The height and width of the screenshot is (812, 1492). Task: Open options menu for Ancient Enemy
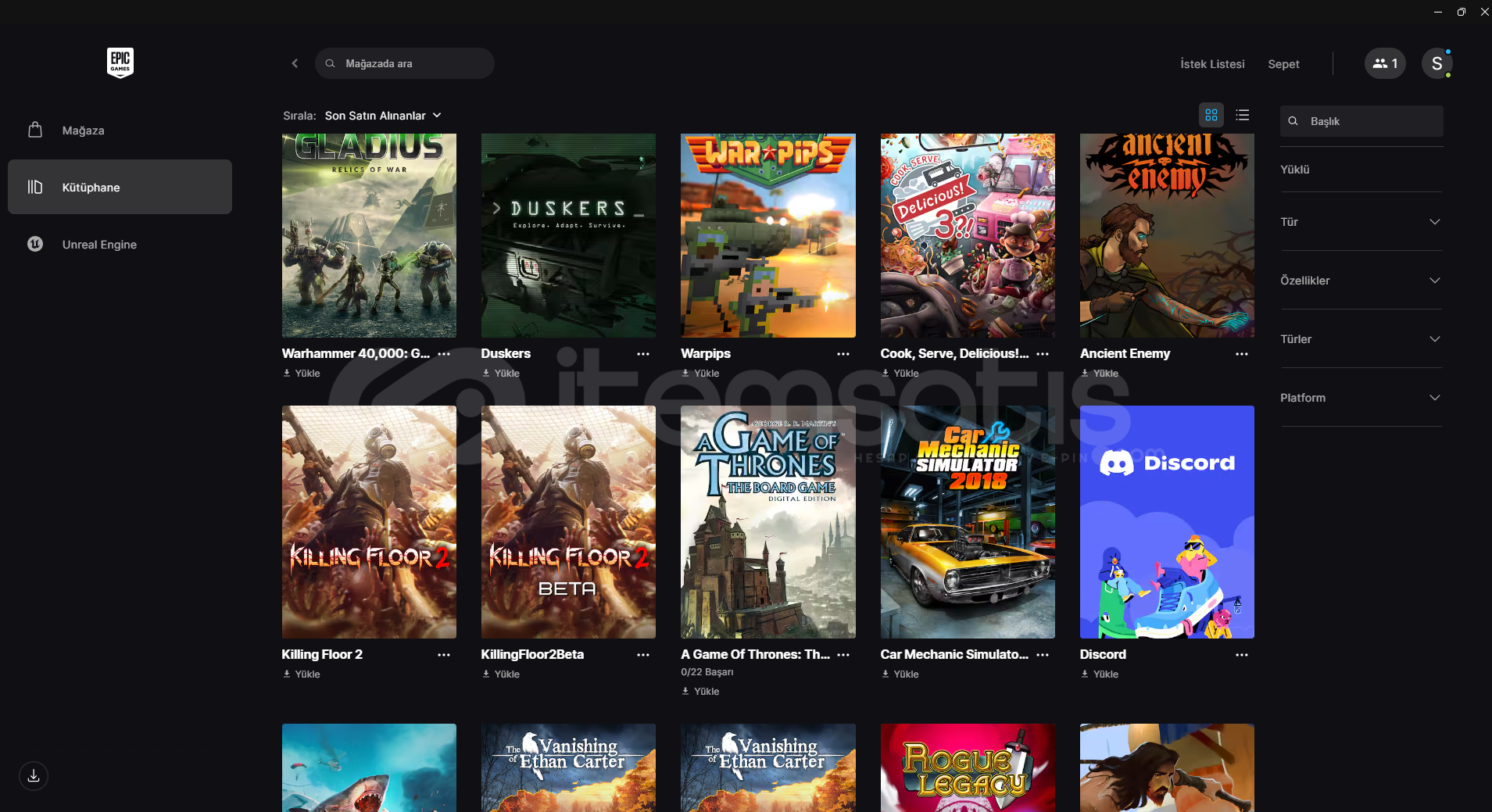click(1242, 354)
